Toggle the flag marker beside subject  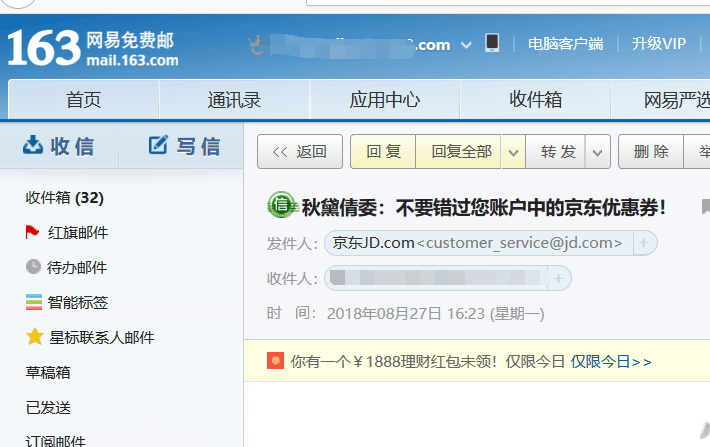705,206
